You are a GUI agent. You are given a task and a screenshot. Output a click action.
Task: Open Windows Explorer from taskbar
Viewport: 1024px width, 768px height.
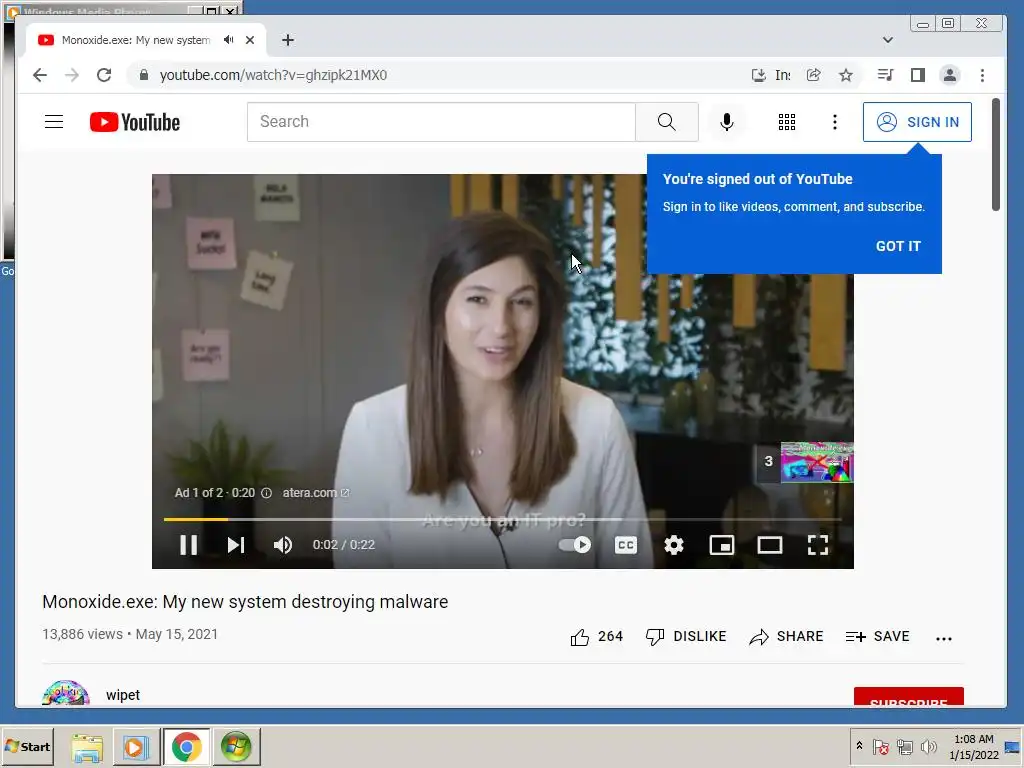click(x=87, y=747)
